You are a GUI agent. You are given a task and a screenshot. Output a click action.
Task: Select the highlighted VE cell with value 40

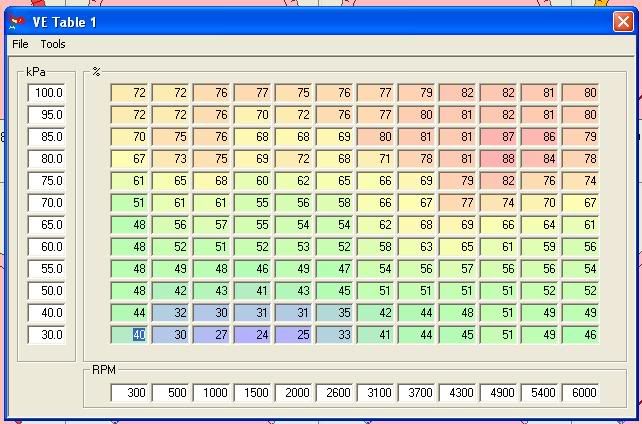130,335
